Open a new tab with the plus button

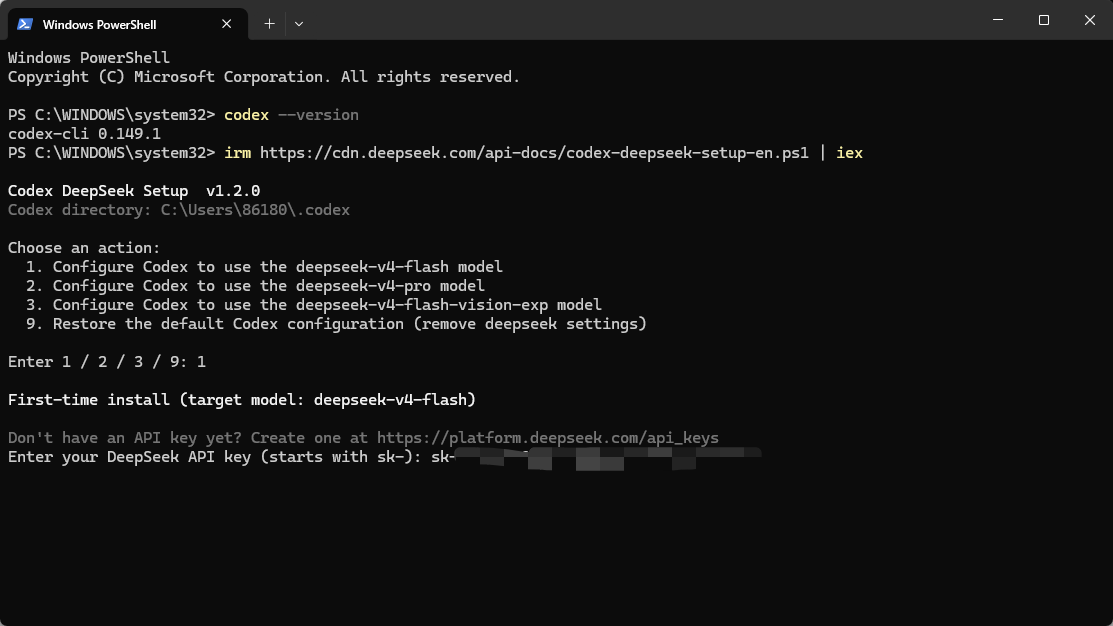point(269,24)
